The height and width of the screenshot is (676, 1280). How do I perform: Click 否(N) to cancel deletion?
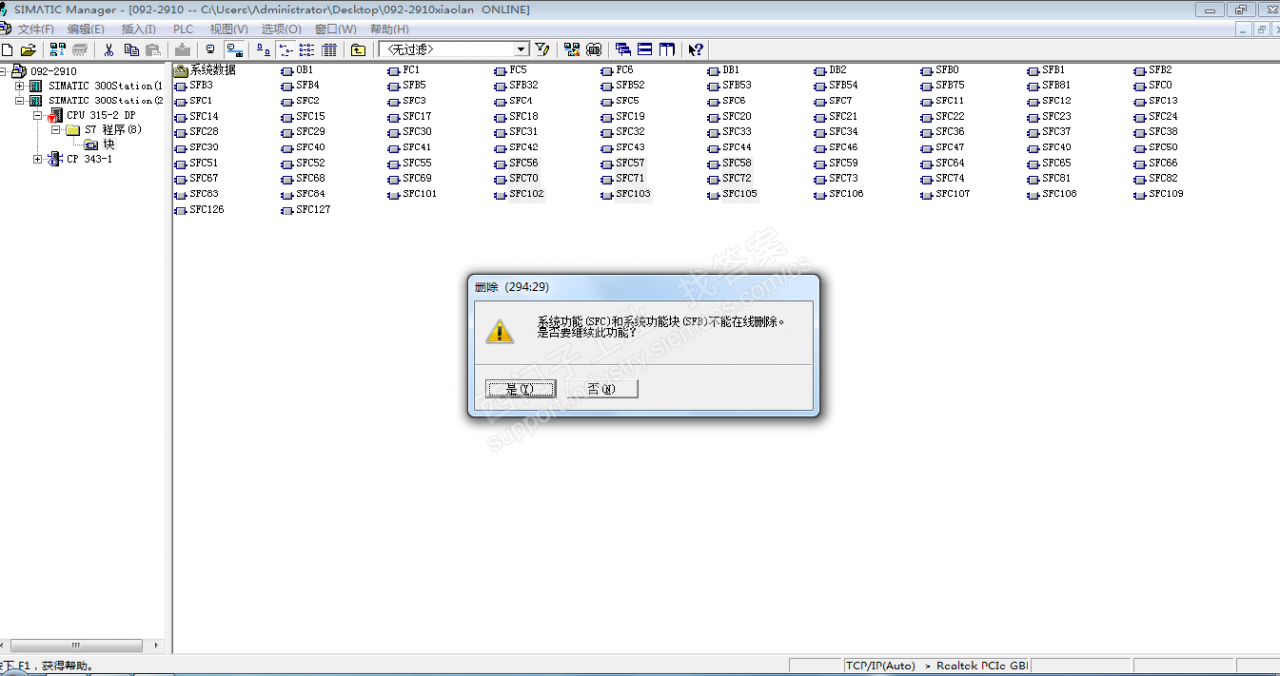click(x=602, y=389)
